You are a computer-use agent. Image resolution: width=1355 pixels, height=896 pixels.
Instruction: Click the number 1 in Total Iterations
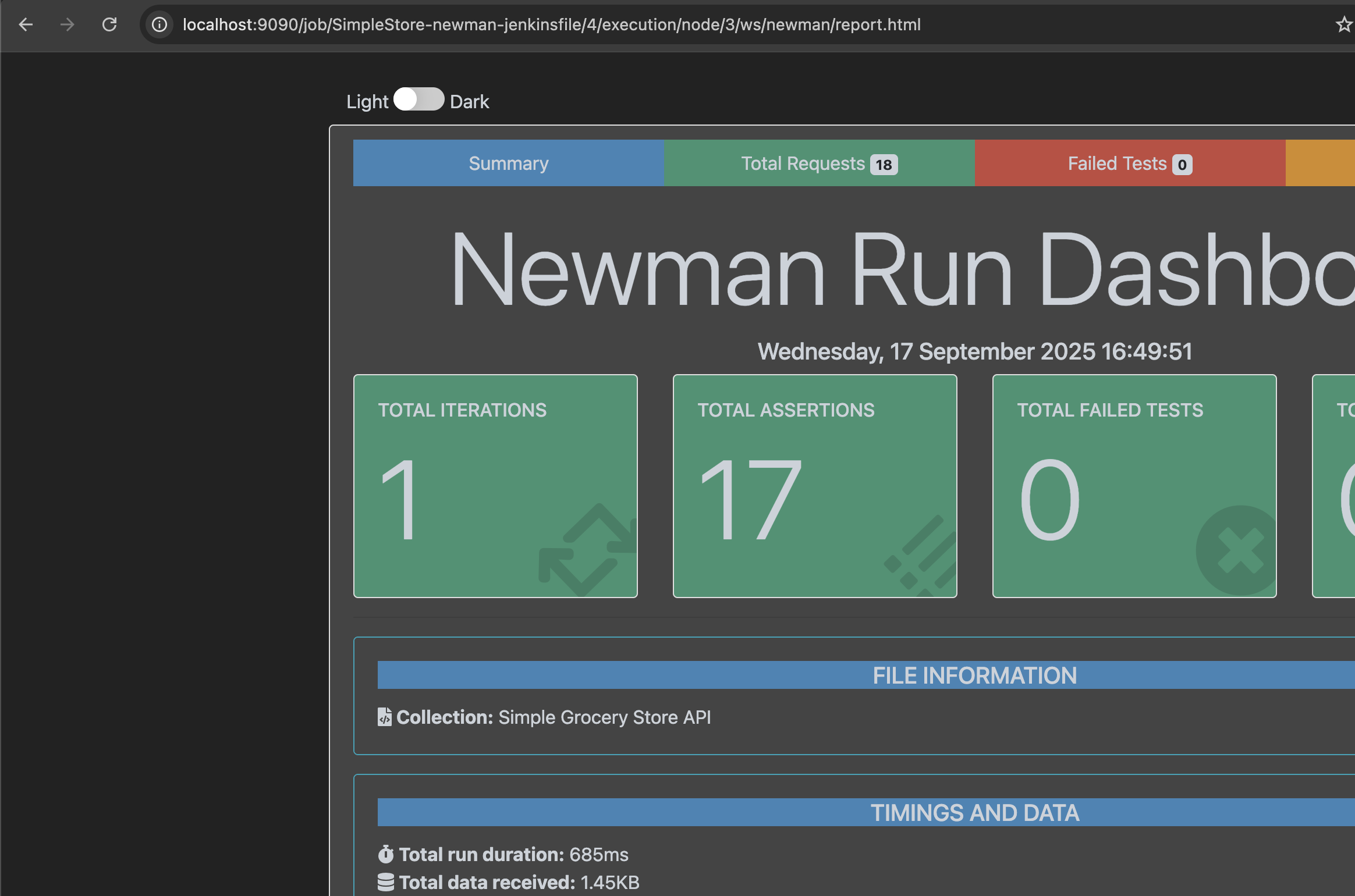pos(399,499)
